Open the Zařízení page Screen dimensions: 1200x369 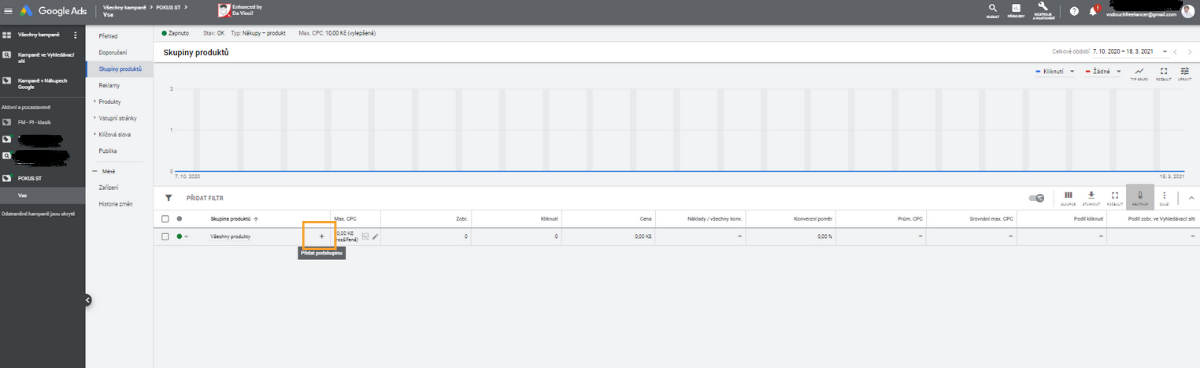pos(108,187)
